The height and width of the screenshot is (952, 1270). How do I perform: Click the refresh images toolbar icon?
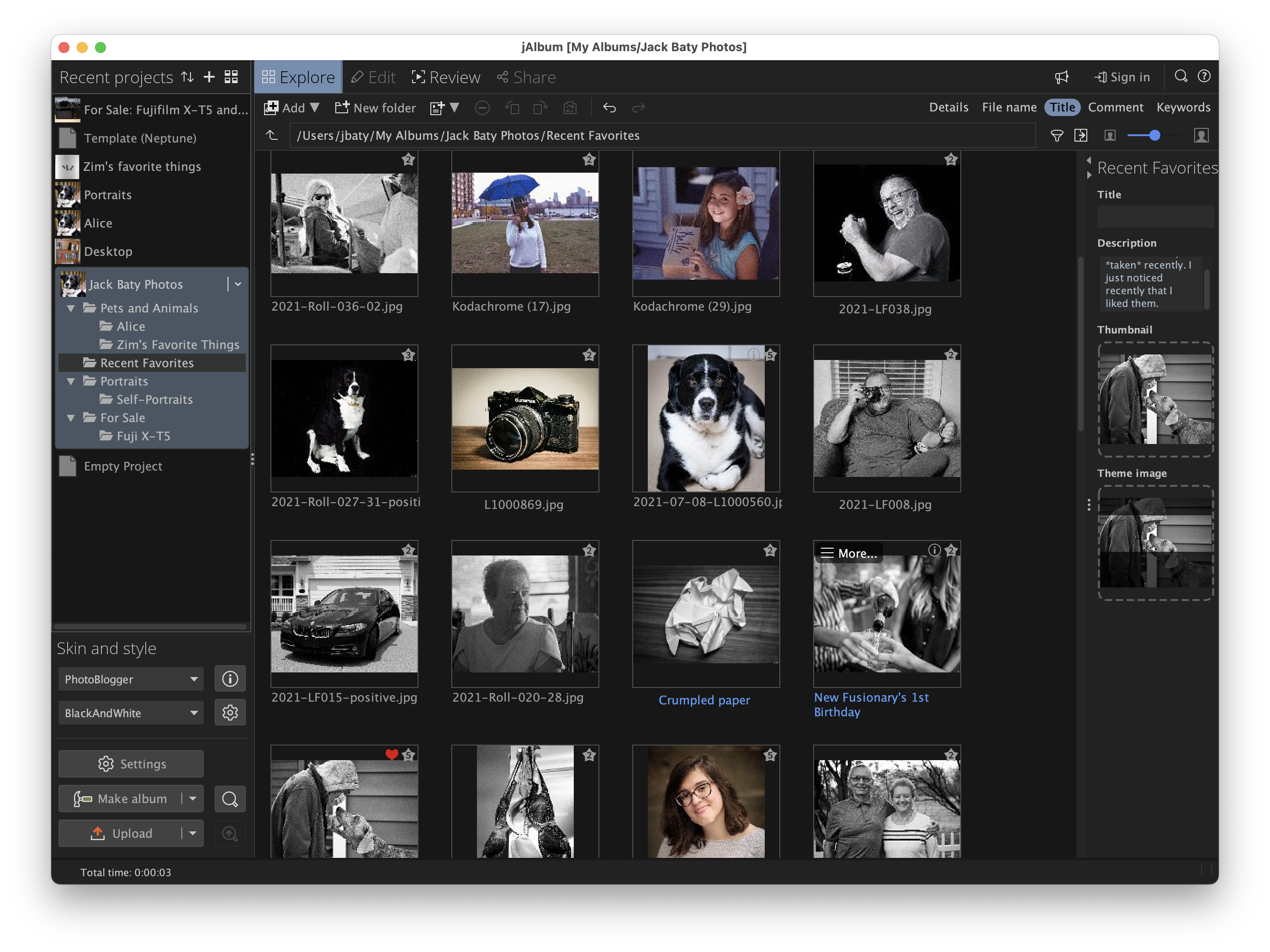570,108
